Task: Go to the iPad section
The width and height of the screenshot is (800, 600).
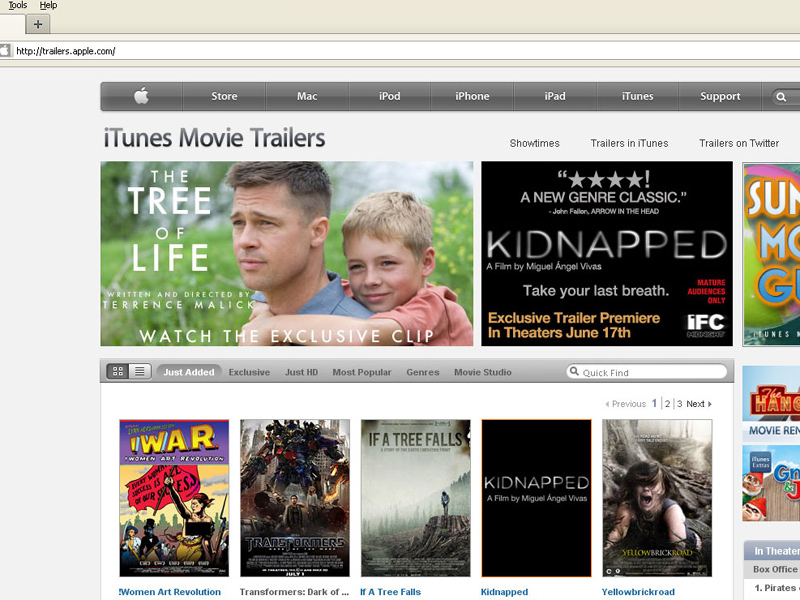Action: pyautogui.click(x=555, y=96)
